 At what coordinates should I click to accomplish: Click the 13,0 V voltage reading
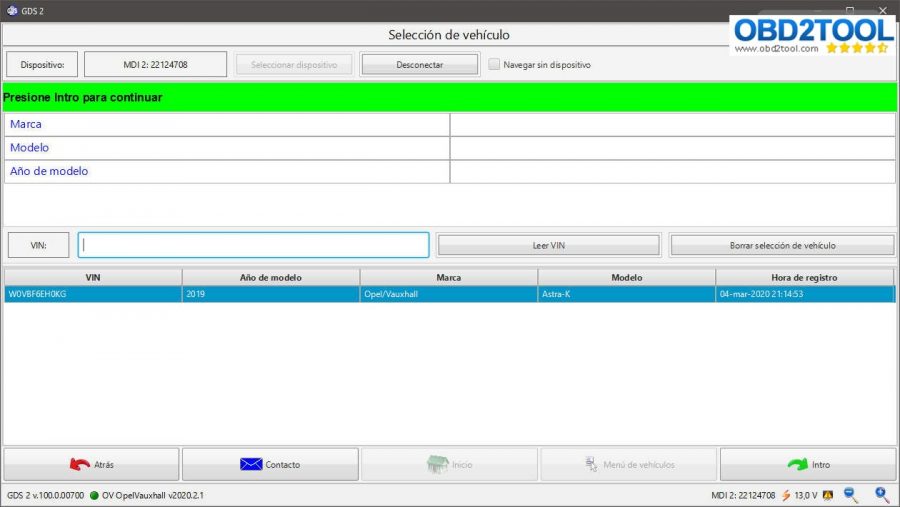806,495
